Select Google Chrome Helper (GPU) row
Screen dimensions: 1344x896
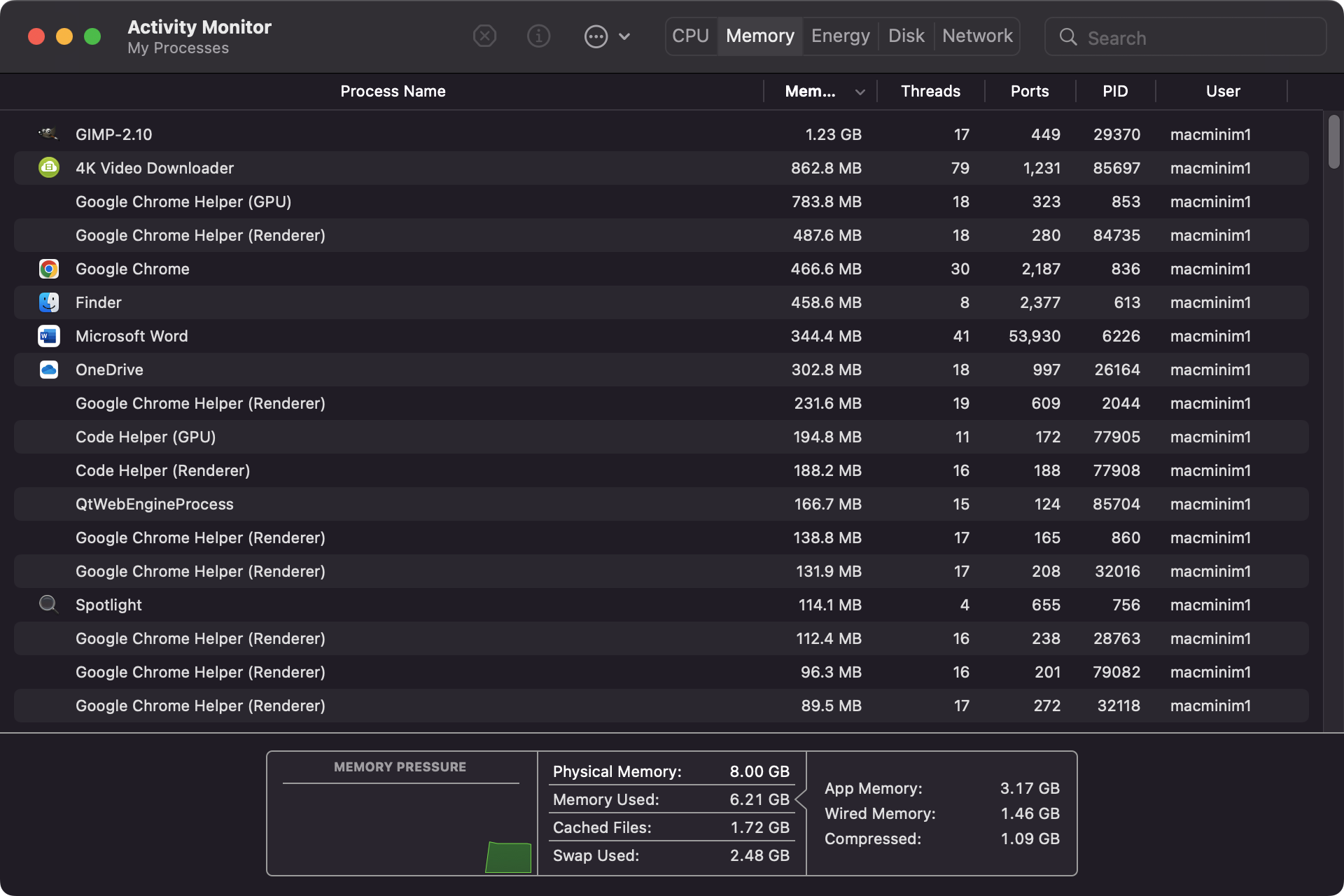click(x=661, y=202)
